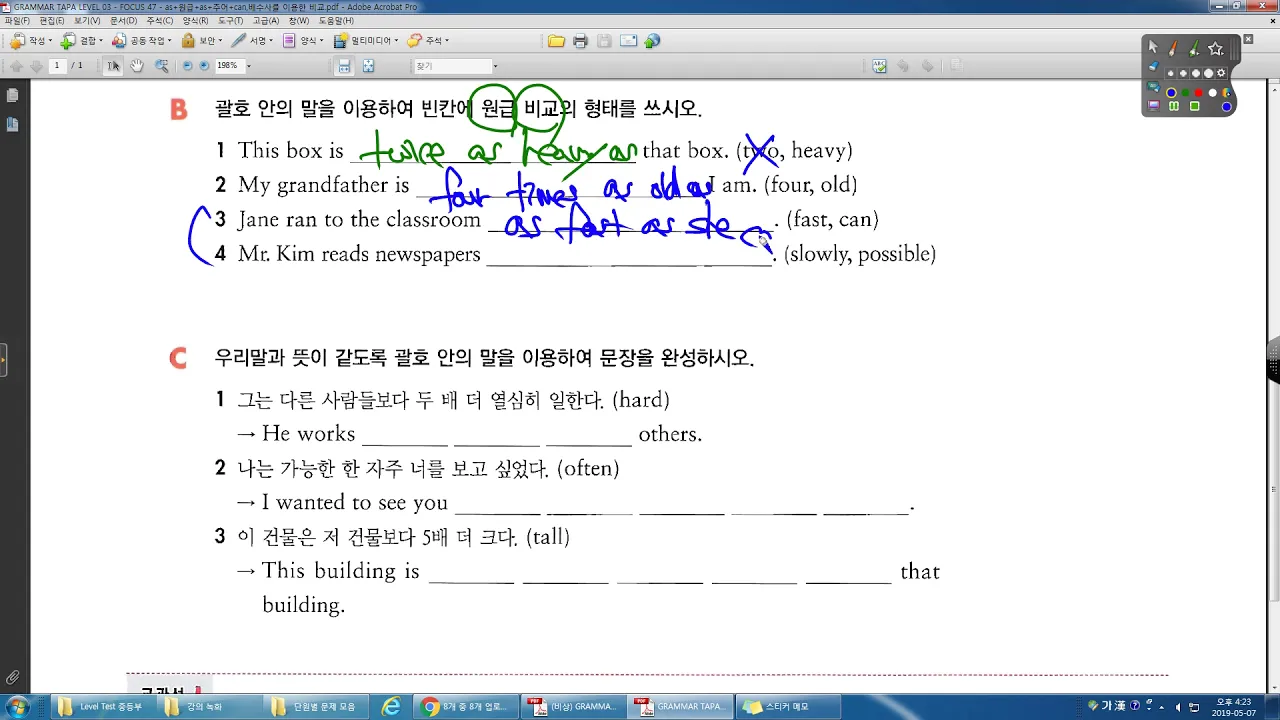Open Windows Start menu
Viewport: 1280px width, 720px height.
coord(17,706)
